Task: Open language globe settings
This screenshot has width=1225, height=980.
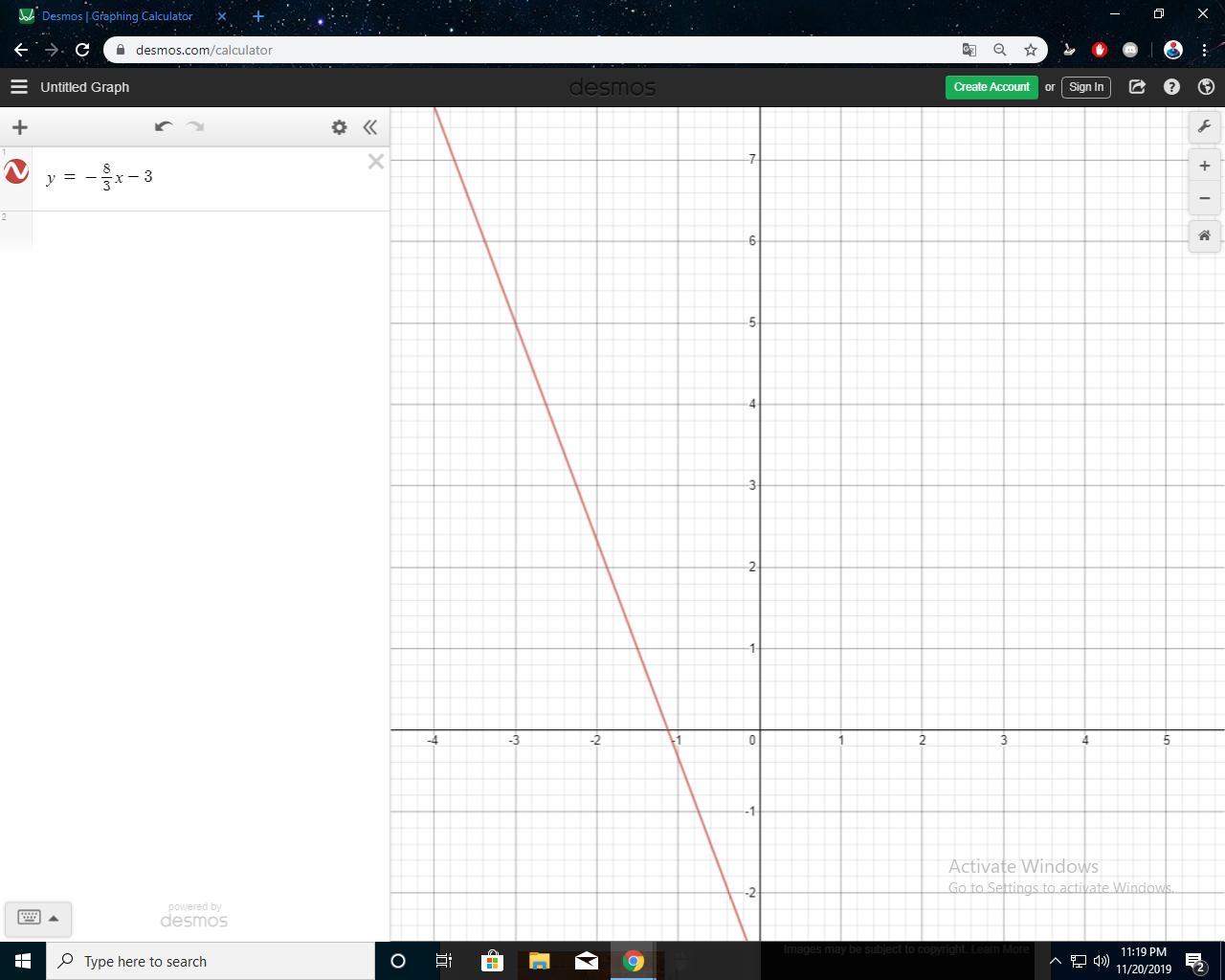Action: coord(1206,87)
